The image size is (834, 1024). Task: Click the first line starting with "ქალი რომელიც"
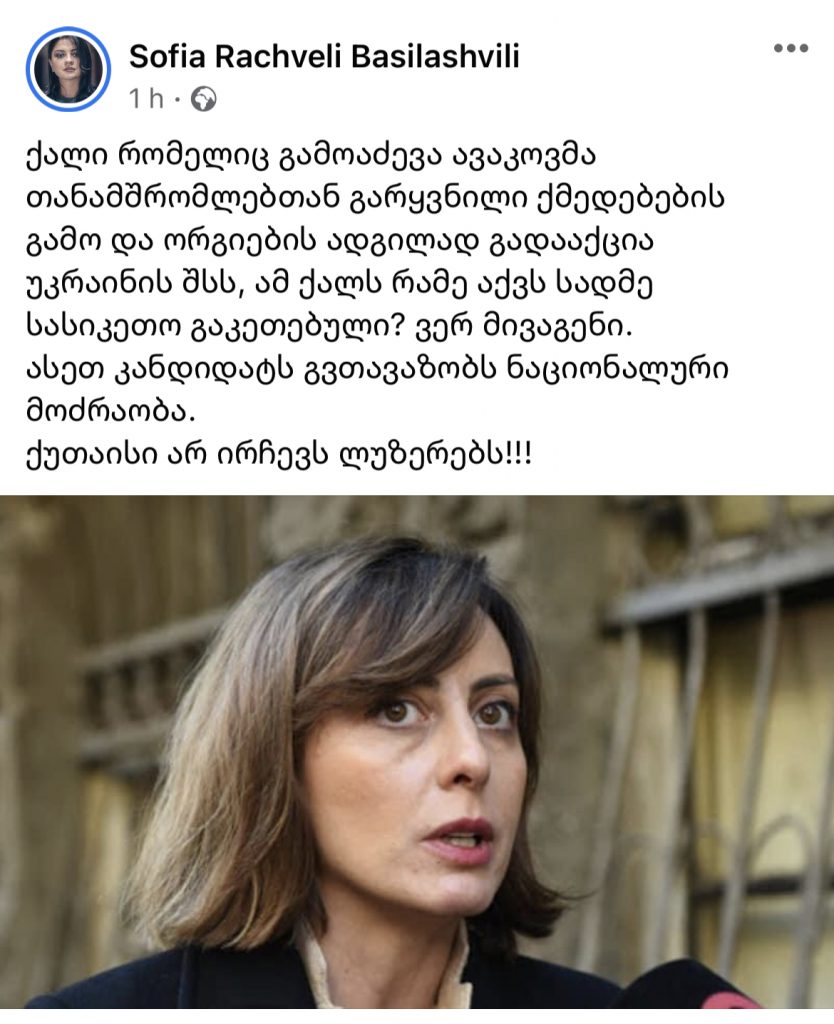coord(311,156)
